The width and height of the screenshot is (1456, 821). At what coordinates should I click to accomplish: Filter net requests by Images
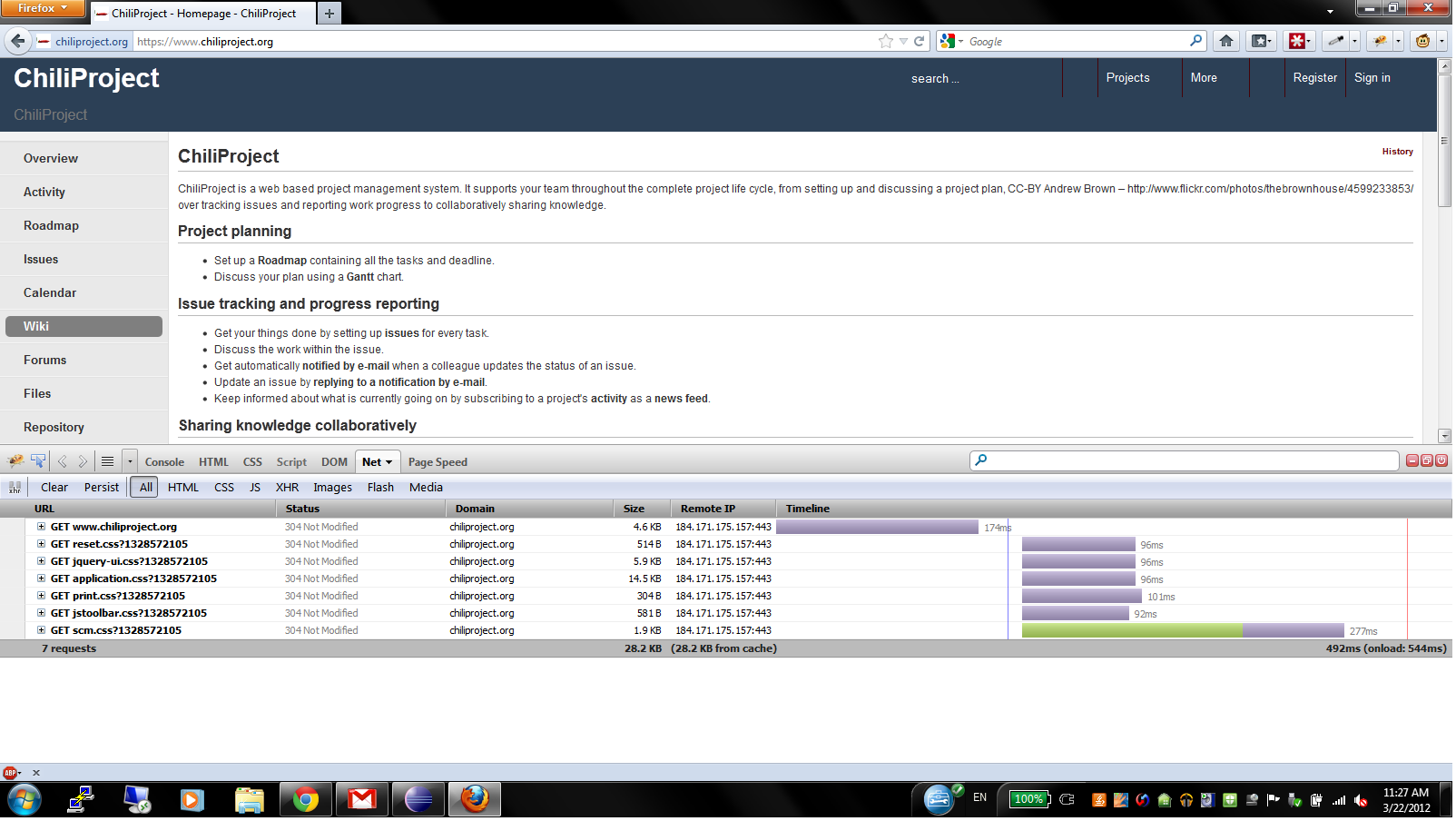(x=333, y=488)
